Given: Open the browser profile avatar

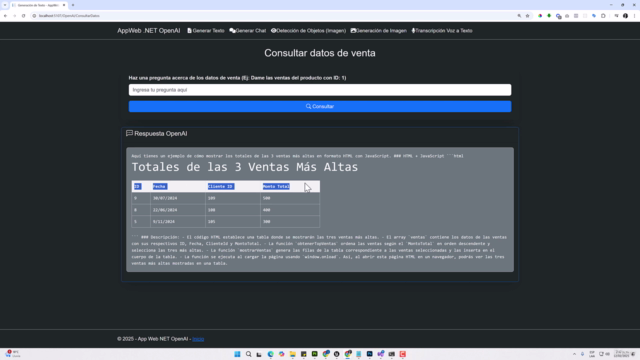Looking at the screenshot, I should (625, 16).
